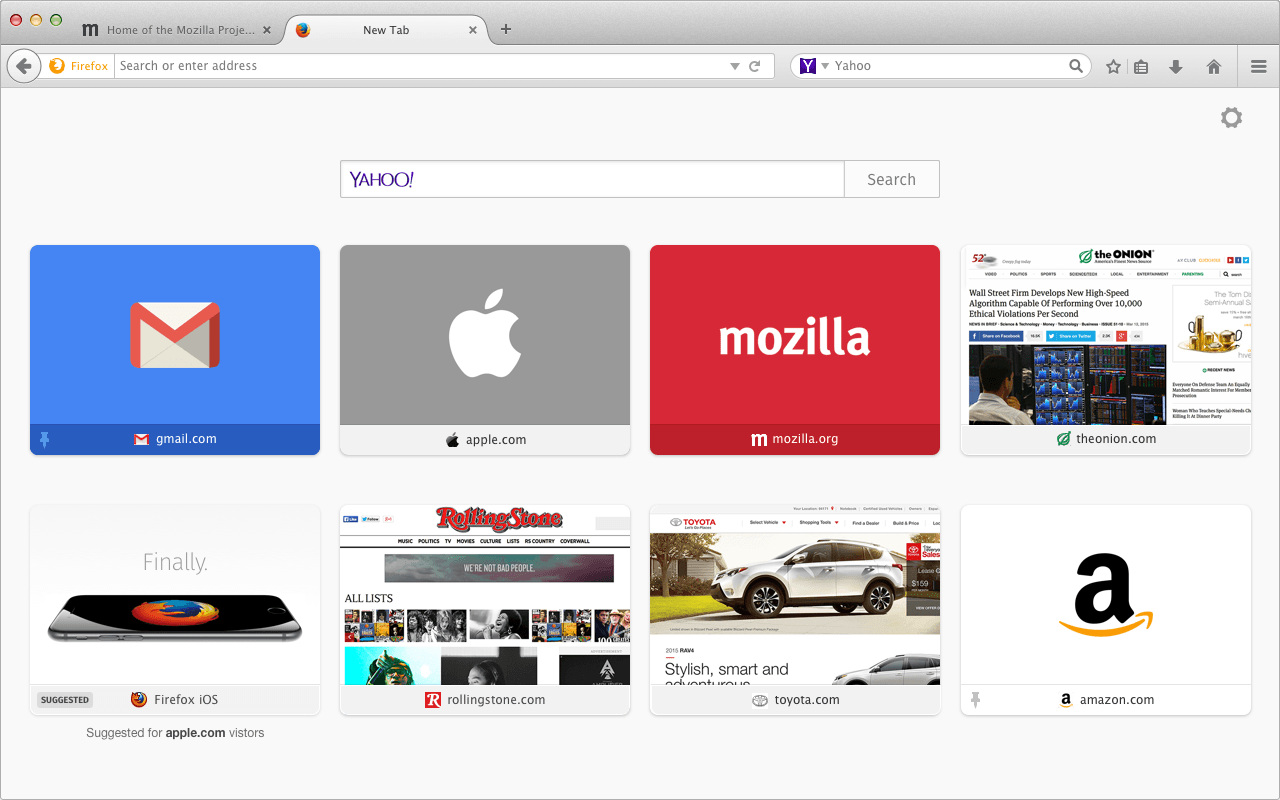Image resolution: width=1280 pixels, height=800 pixels.
Task: Open the Yahoo search engine dropdown
Action: coord(814,66)
